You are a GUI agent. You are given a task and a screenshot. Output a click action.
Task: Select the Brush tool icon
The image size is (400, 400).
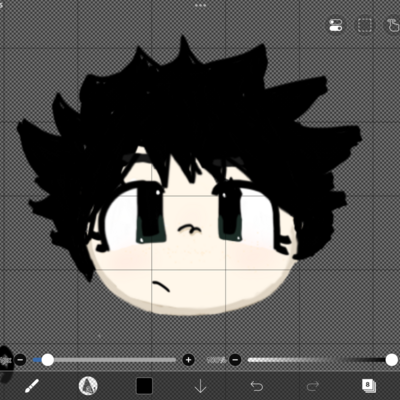pos(32,386)
